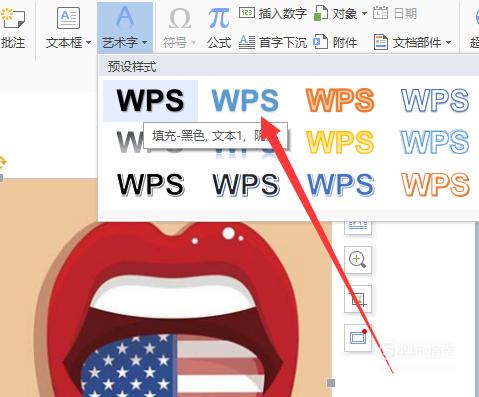Screen dimensions: 479x397
Task: Click the 艺术字 word art icon
Action: point(125,17)
